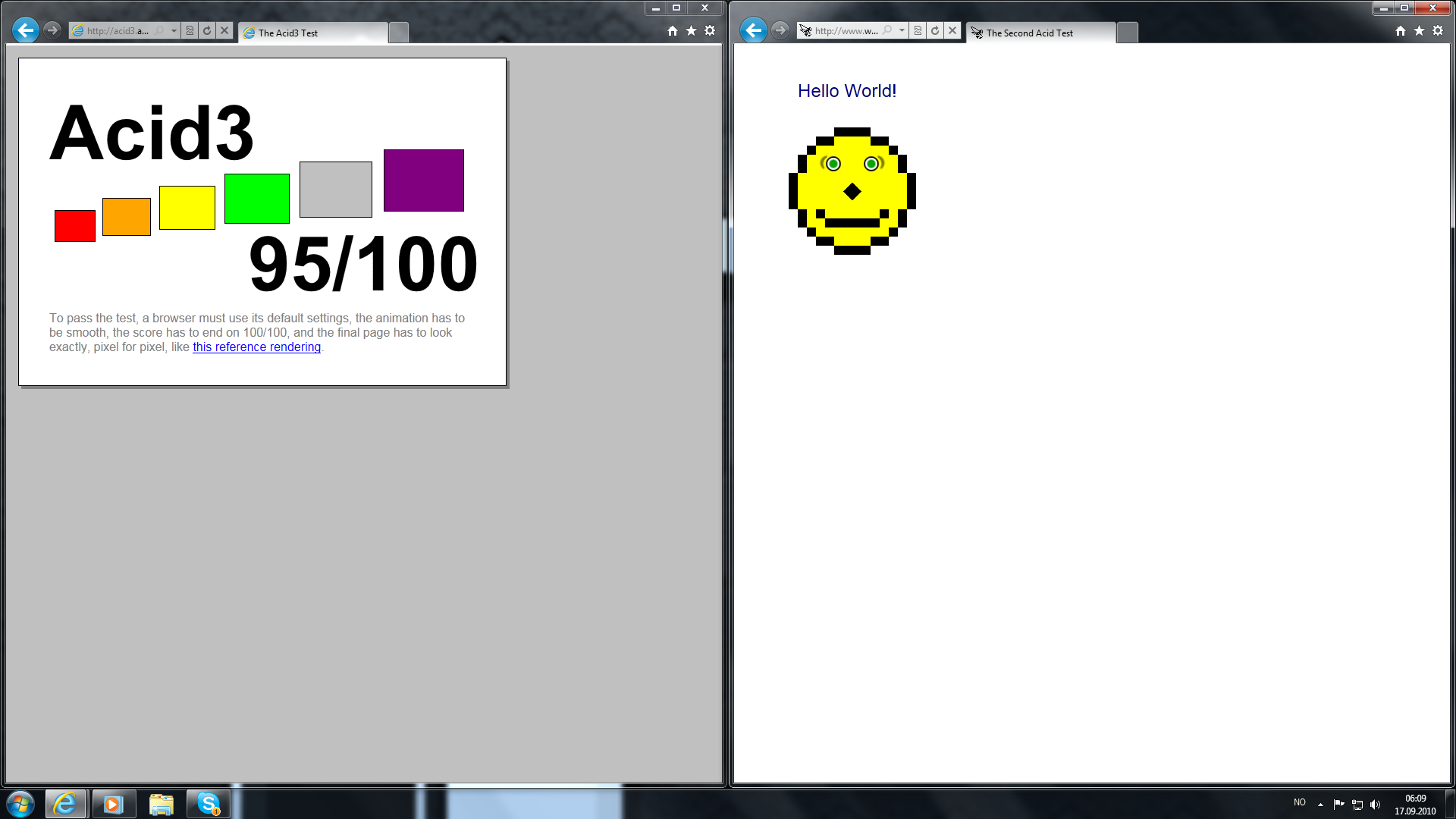
Task: Click the Acid3 heading
Action: coord(152,133)
